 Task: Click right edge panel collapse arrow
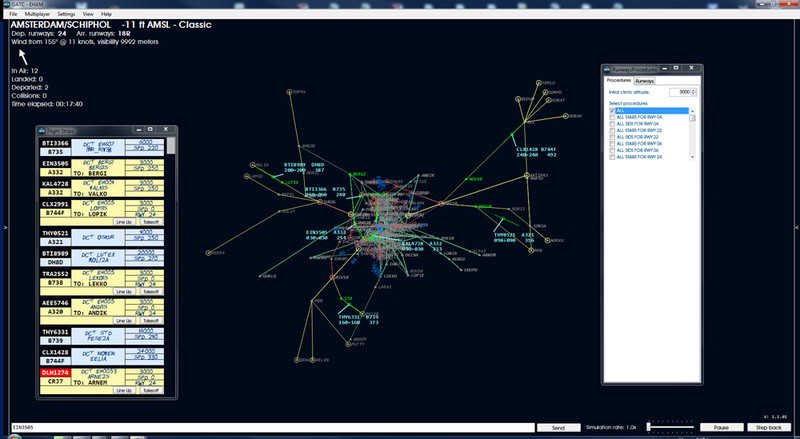(x=796, y=227)
